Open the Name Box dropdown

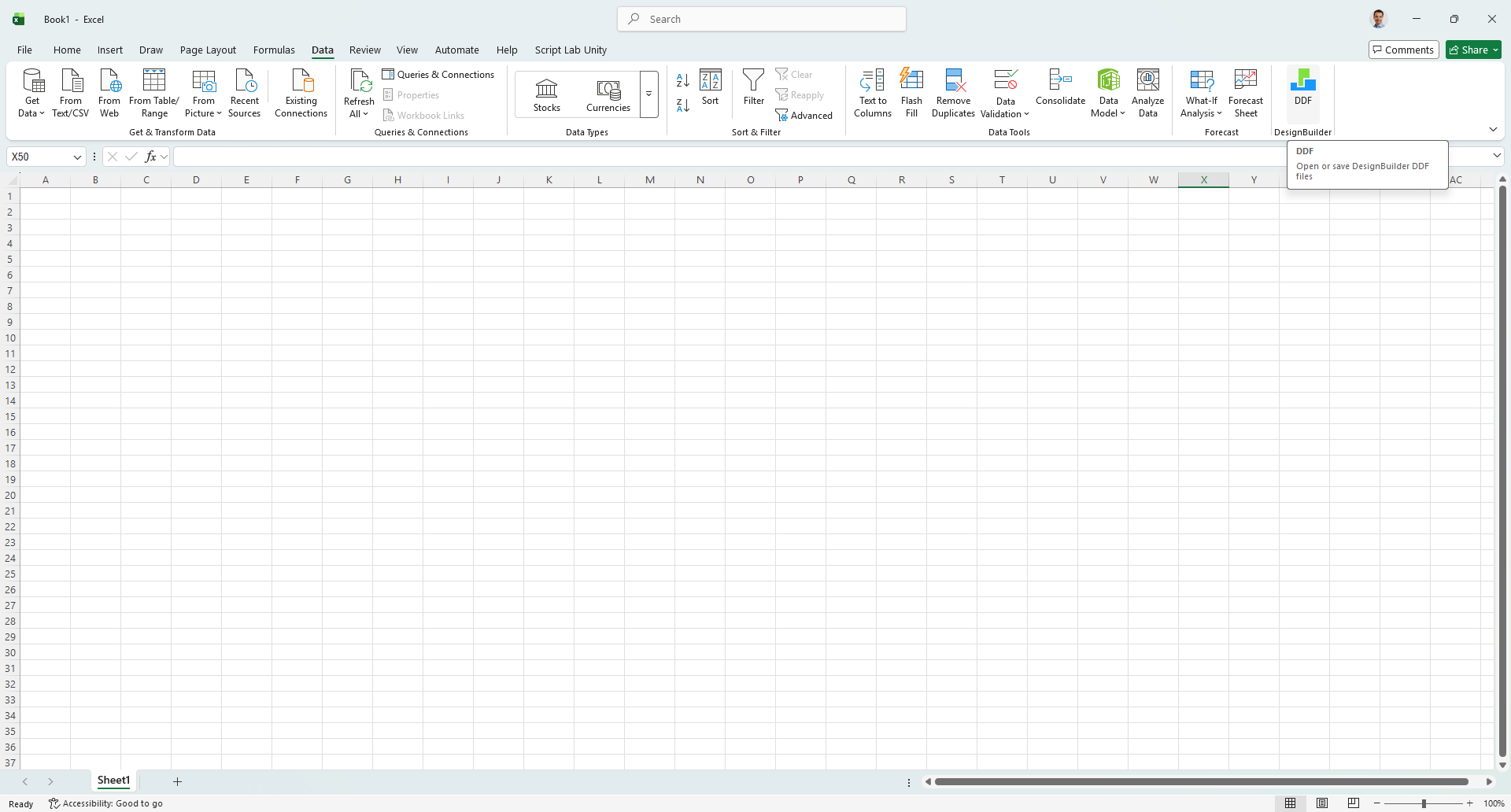(77, 157)
